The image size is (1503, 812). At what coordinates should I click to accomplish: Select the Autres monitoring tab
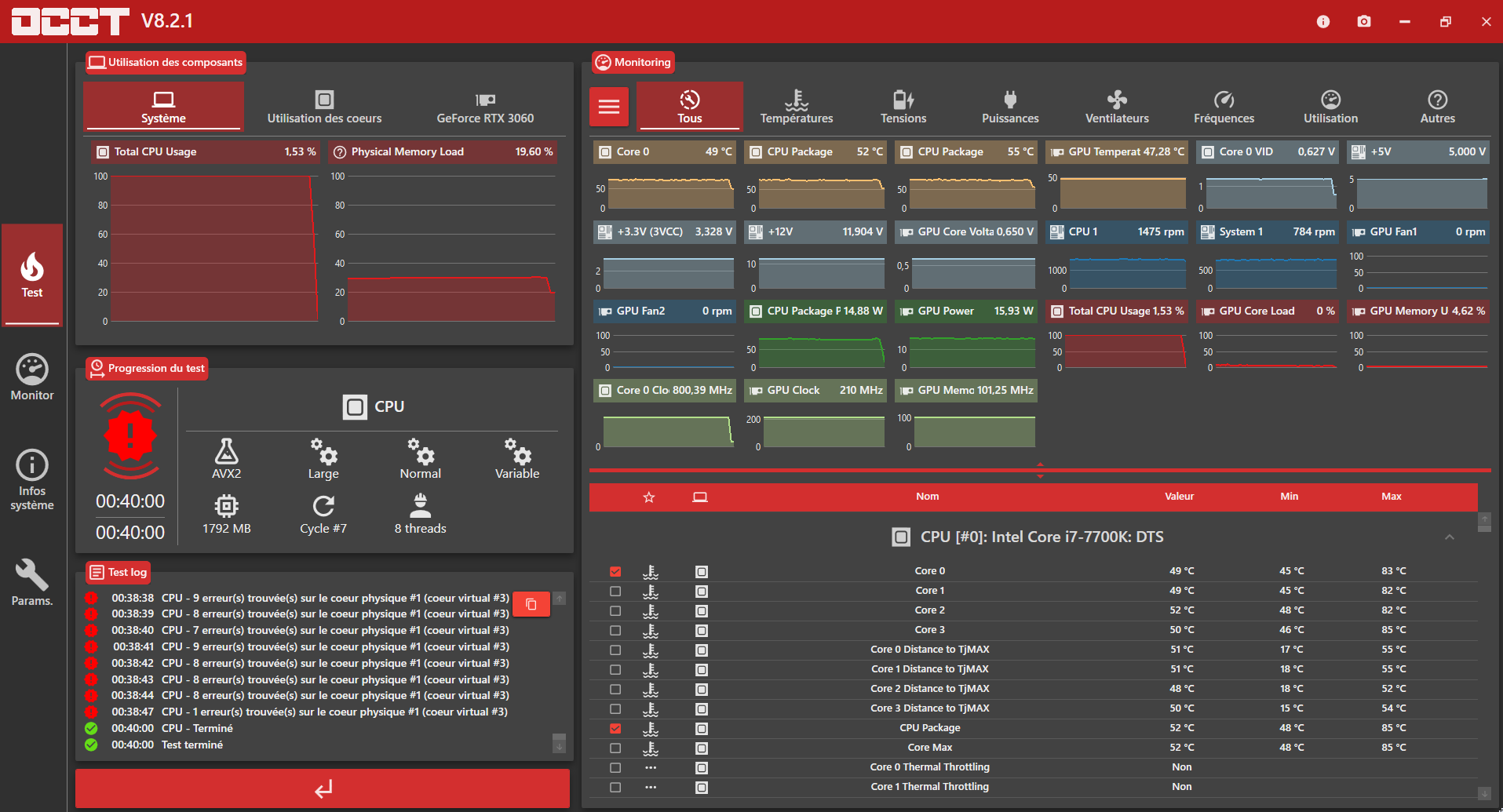pyautogui.click(x=1437, y=106)
